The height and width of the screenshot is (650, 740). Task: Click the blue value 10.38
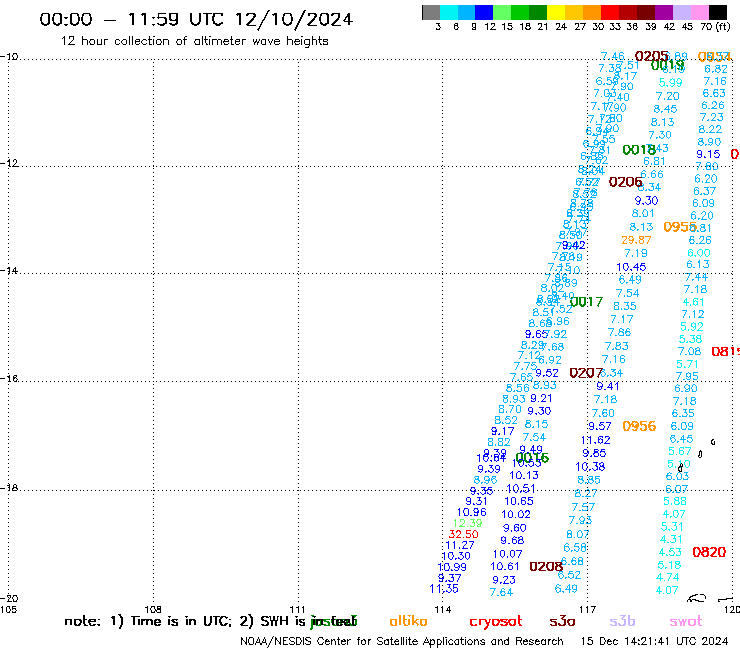click(590, 467)
